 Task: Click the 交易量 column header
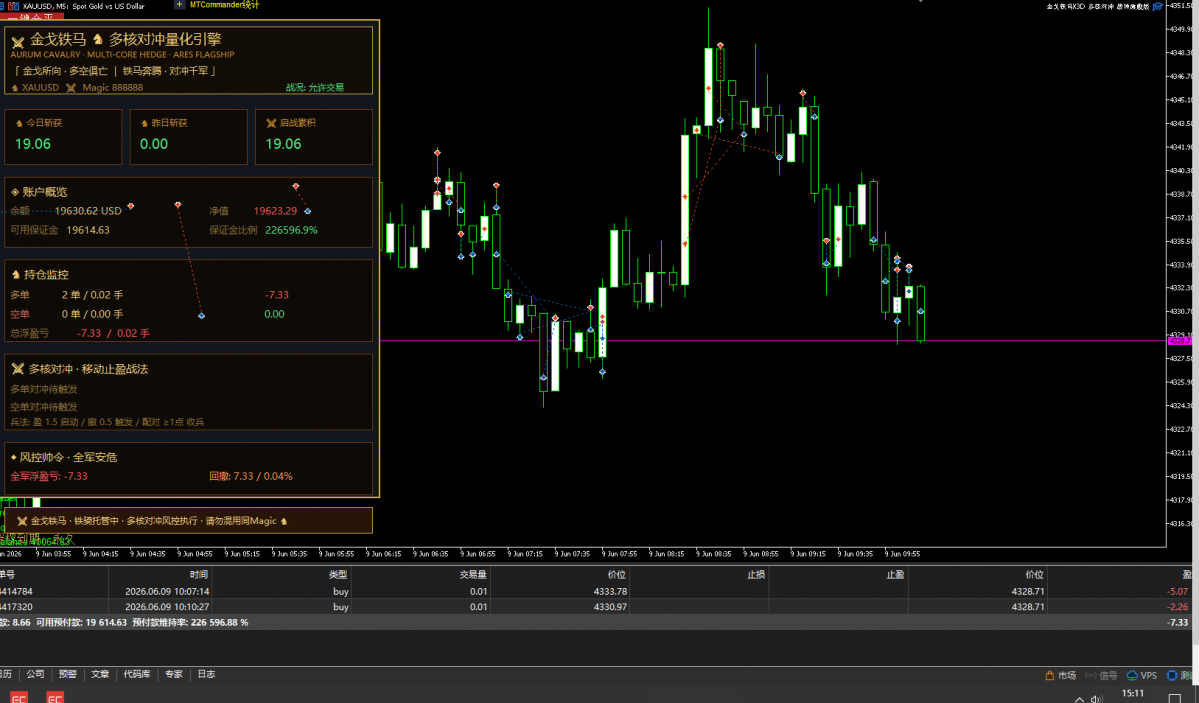pyautogui.click(x=473, y=574)
